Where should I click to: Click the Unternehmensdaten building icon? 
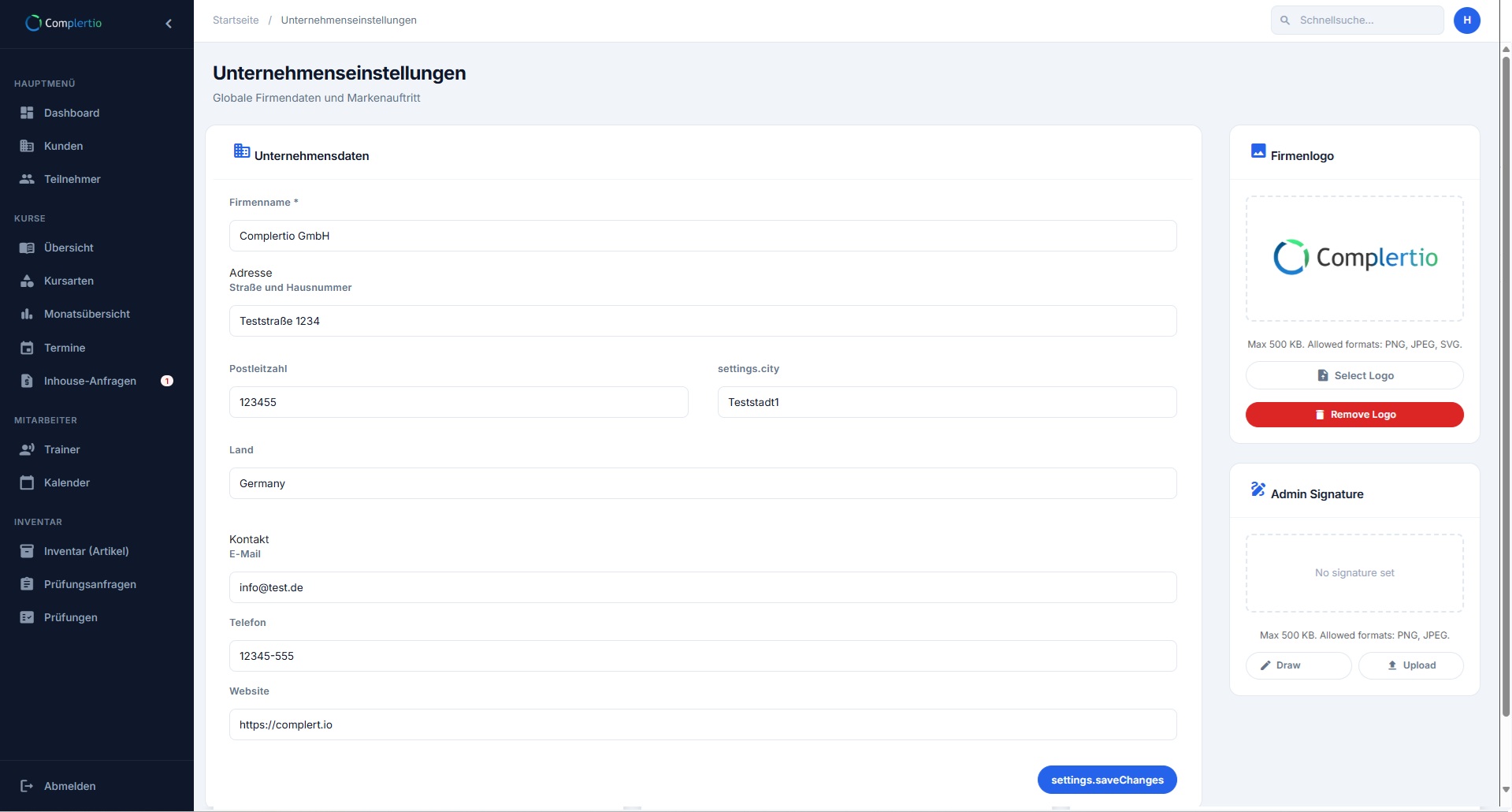click(x=242, y=151)
